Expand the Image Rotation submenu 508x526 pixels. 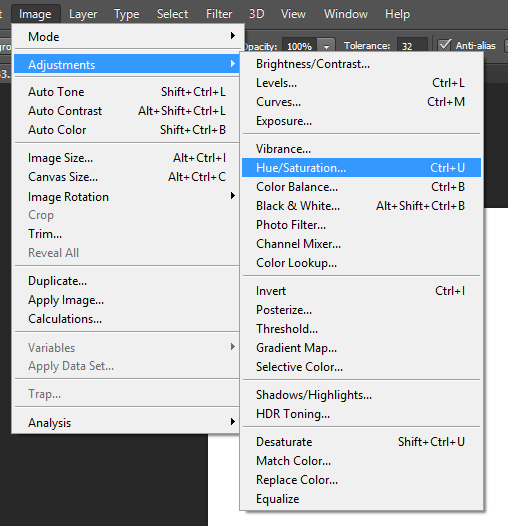coord(126,197)
